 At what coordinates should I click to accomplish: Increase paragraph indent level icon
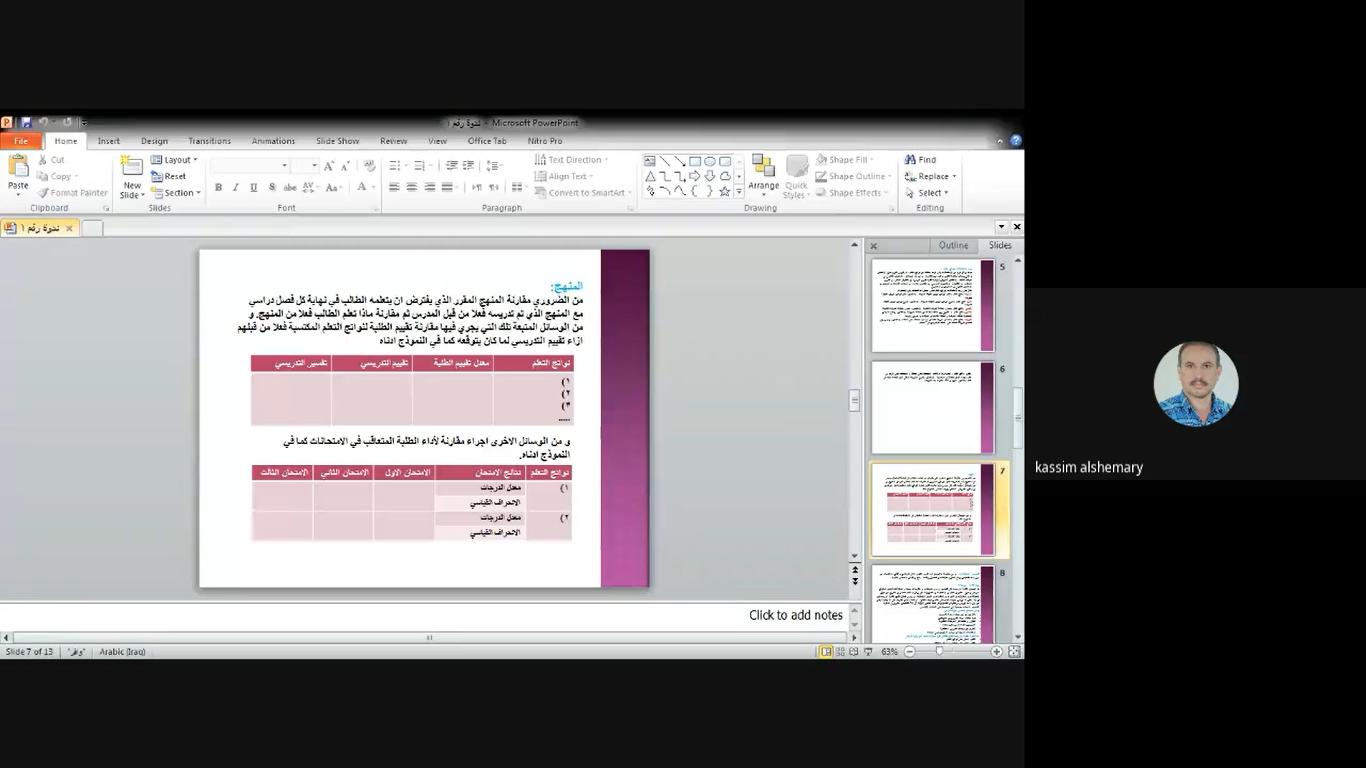tap(470, 166)
